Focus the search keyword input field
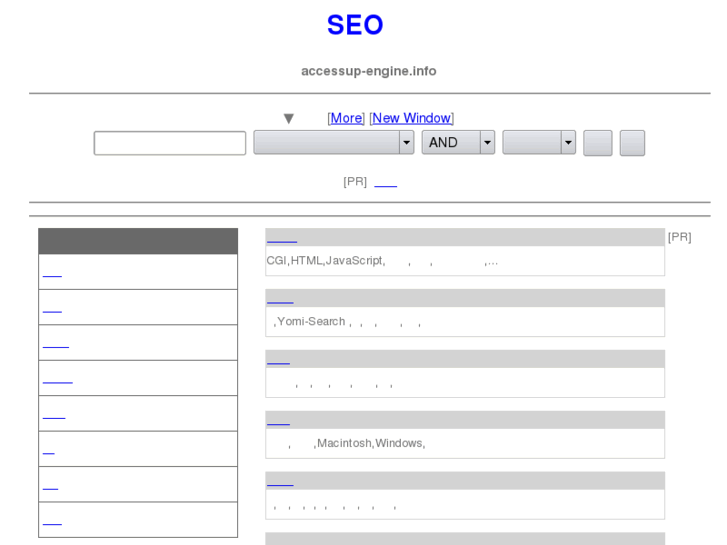Image resolution: width=727 pixels, height=545 pixels. point(170,143)
